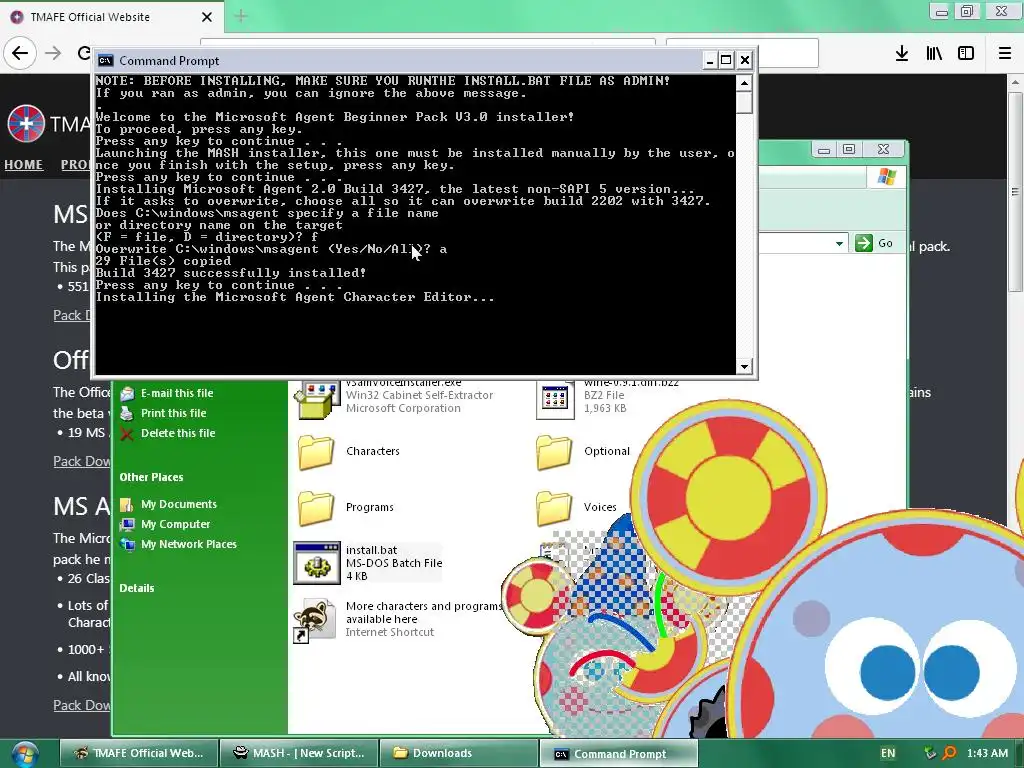Open the browser library icon
The image size is (1024, 768).
(934, 54)
